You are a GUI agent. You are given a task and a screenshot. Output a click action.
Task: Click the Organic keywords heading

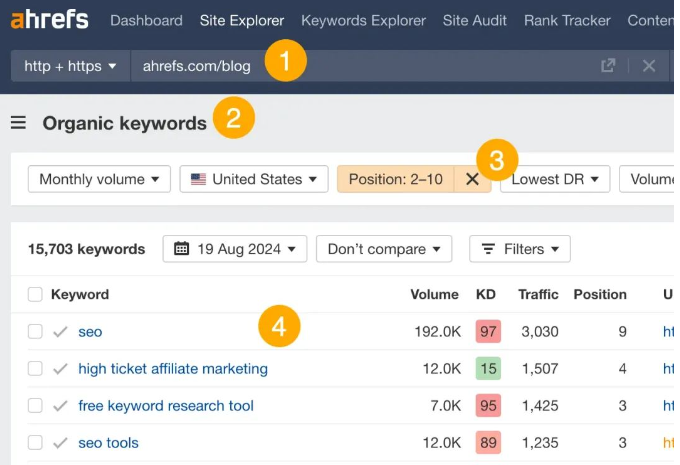(x=124, y=123)
